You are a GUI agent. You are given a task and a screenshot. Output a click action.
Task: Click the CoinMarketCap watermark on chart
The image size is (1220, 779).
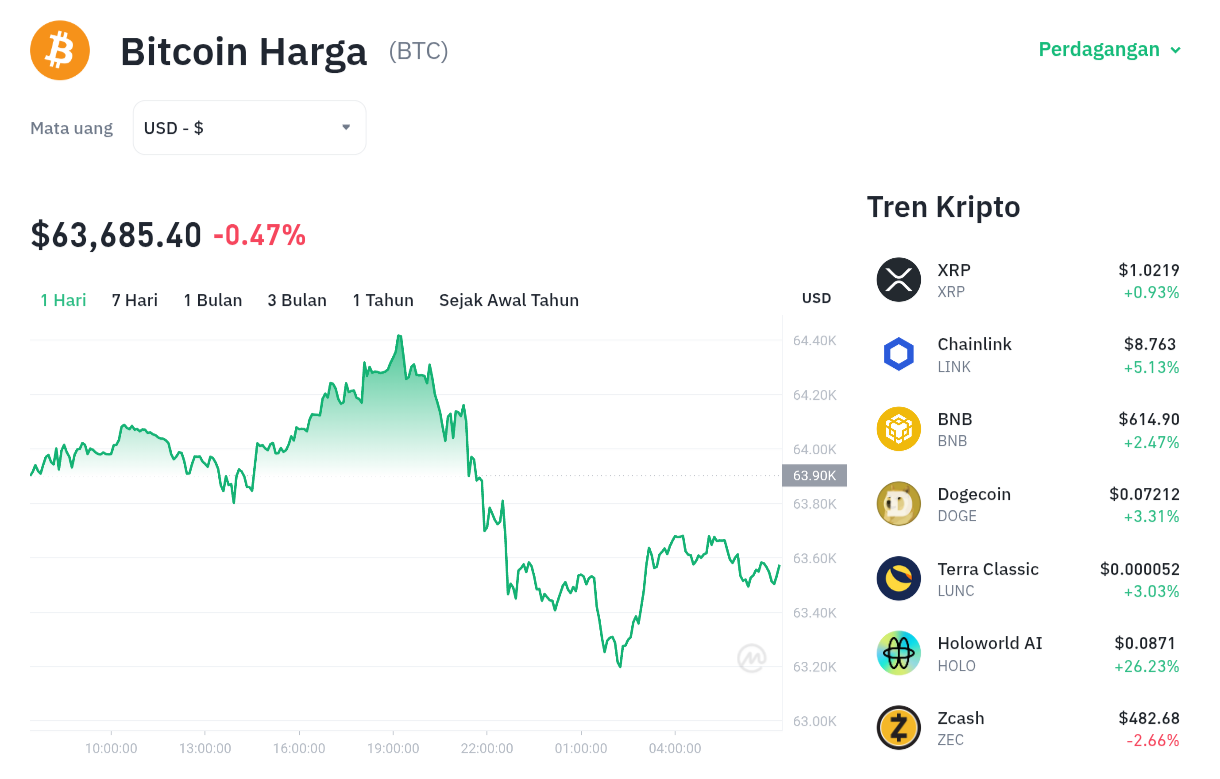click(752, 657)
